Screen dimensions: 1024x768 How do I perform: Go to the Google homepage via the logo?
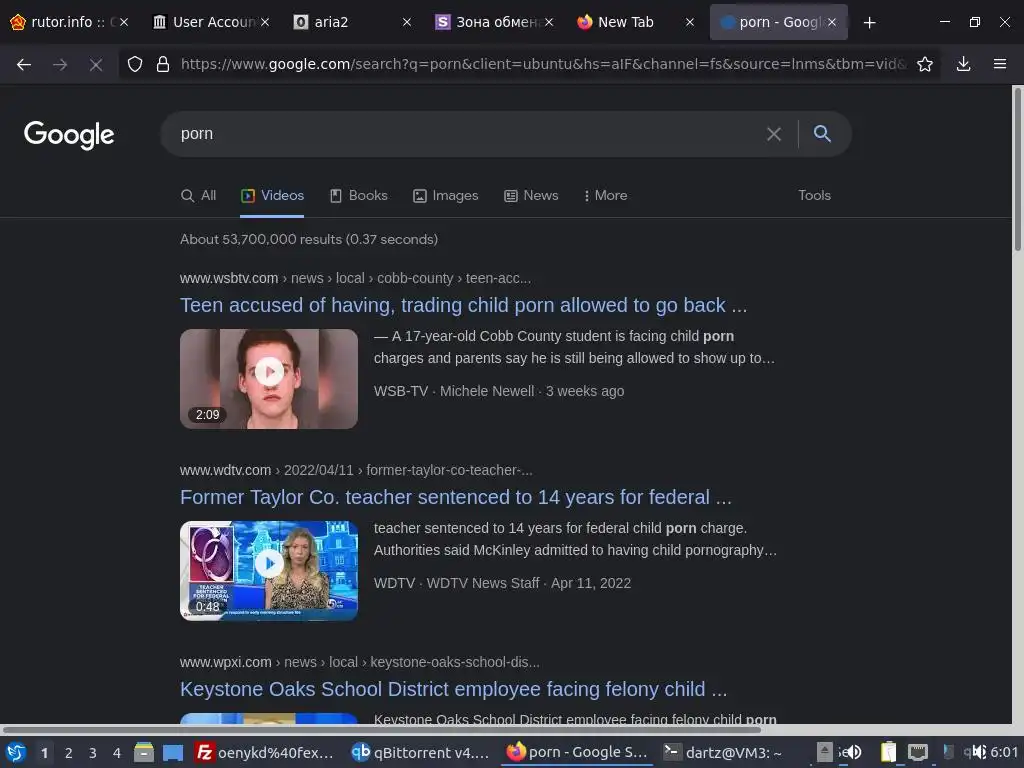[69, 135]
